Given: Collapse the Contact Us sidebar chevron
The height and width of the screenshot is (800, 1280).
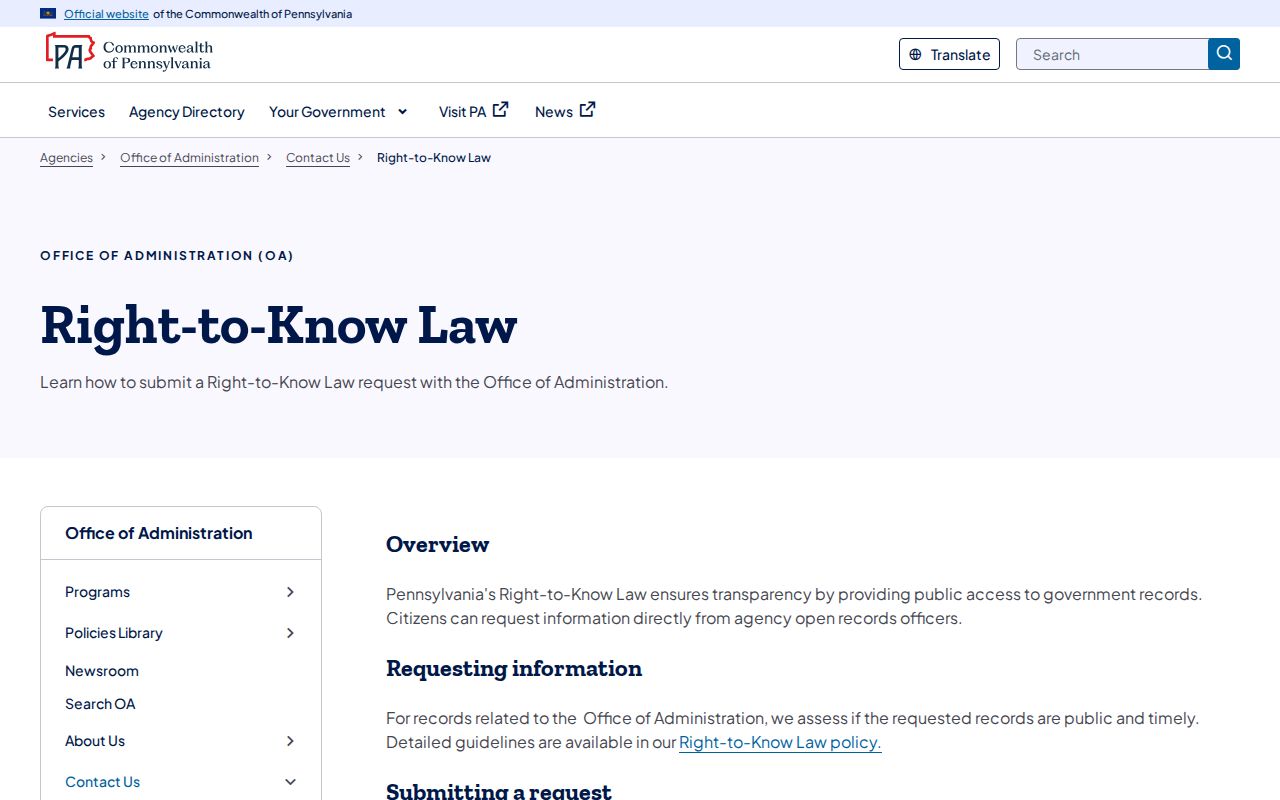Looking at the screenshot, I should 290,782.
